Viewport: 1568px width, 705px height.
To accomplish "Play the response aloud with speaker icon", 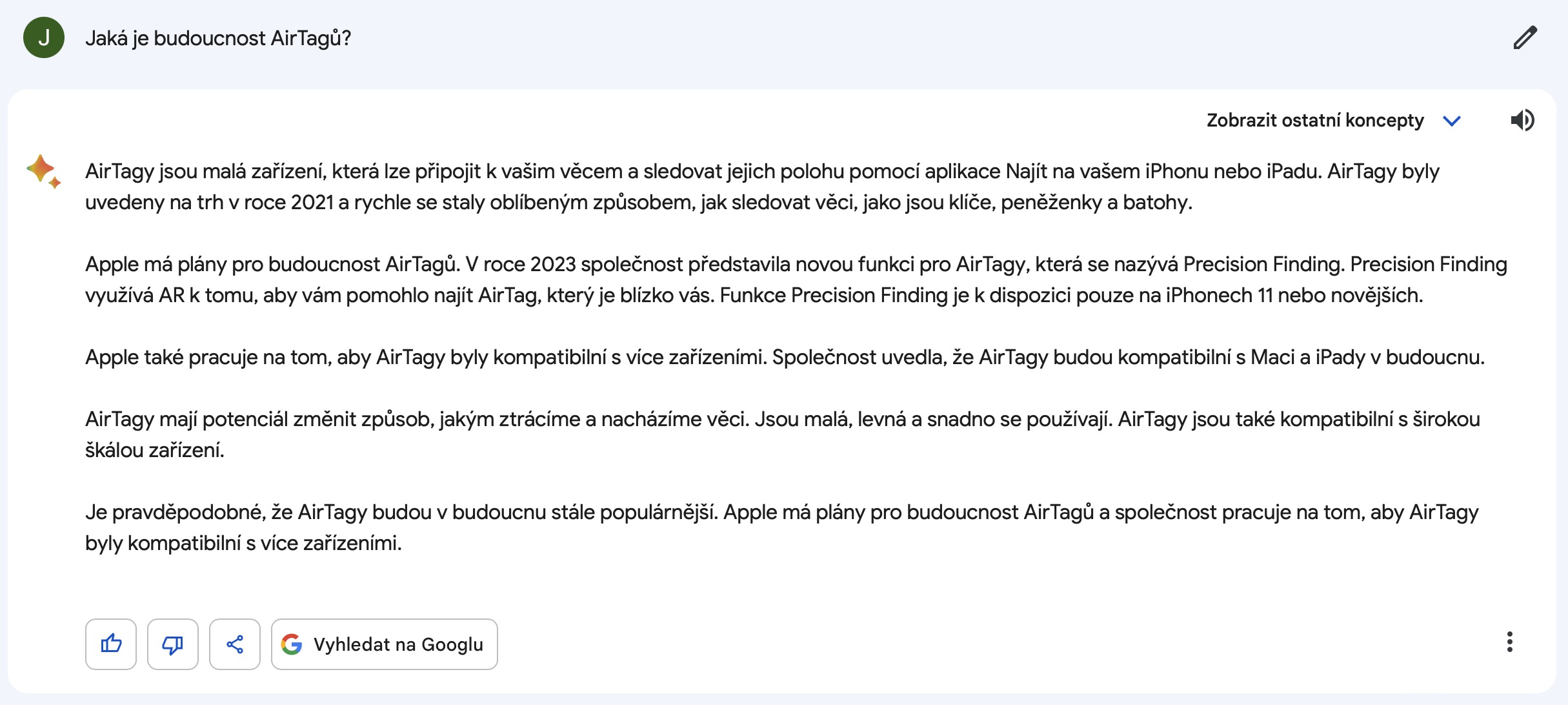I will (x=1522, y=120).
